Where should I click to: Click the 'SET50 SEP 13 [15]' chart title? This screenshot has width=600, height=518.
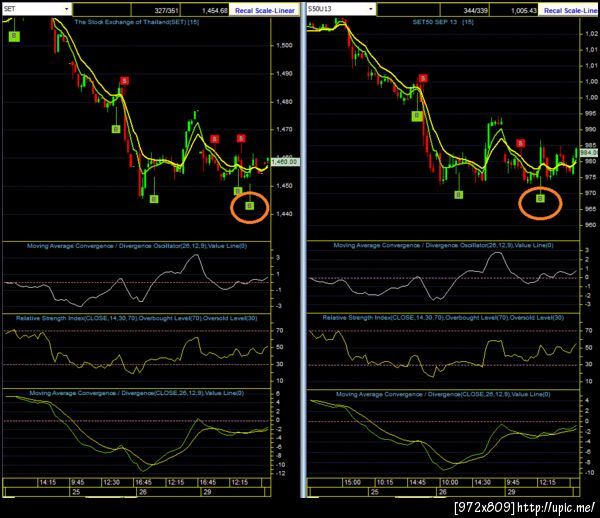443,22
